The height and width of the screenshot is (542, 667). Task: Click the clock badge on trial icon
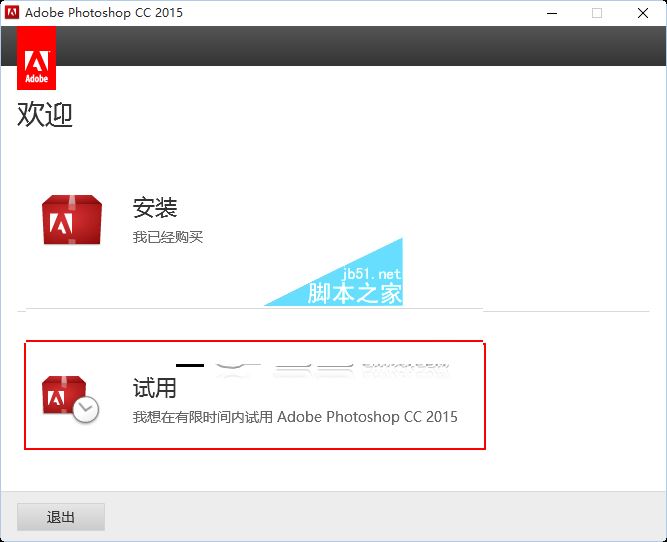(86, 408)
